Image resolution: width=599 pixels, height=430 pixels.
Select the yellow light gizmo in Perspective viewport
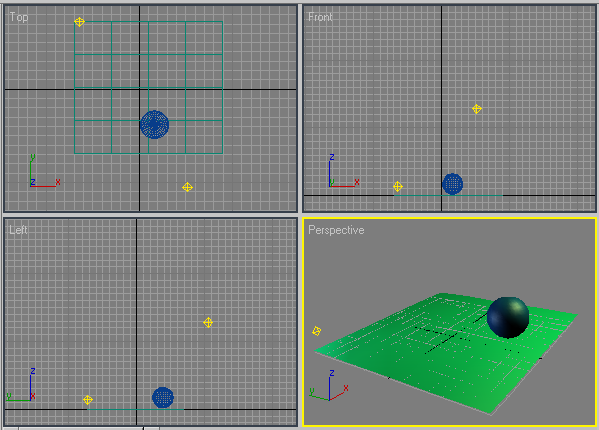click(x=317, y=331)
